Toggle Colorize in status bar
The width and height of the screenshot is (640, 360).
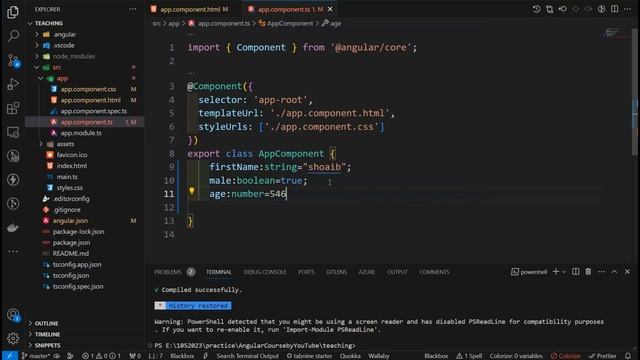tap(565, 356)
